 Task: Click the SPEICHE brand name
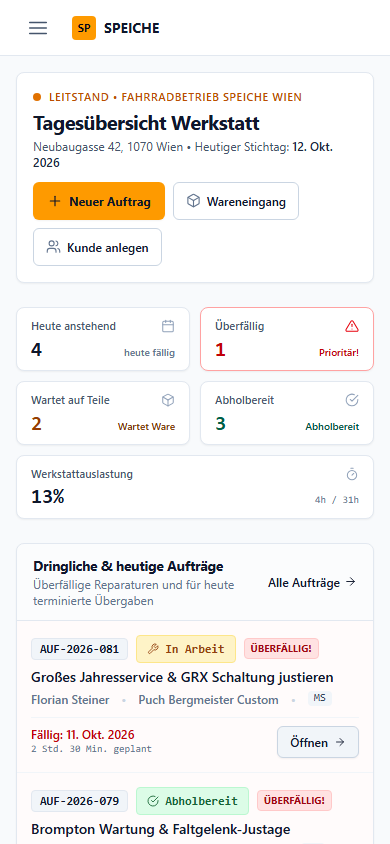132,28
